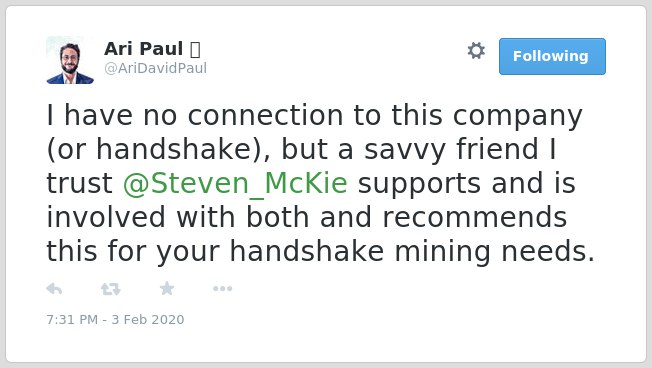Click 'supports and is' after the mention
The width and height of the screenshot is (652, 368).
[x=467, y=183]
